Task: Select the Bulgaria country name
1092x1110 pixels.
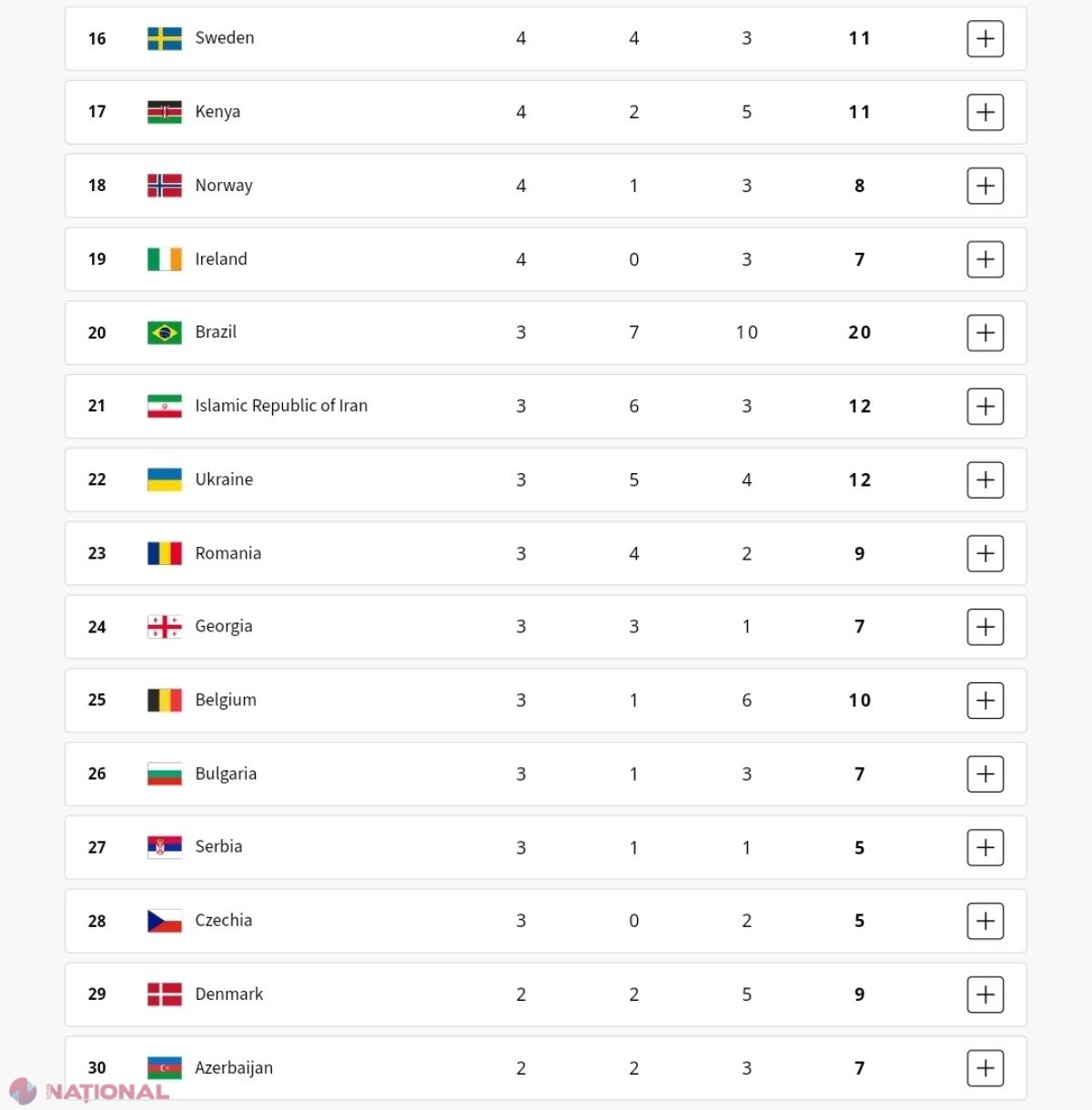Action: pos(226,773)
